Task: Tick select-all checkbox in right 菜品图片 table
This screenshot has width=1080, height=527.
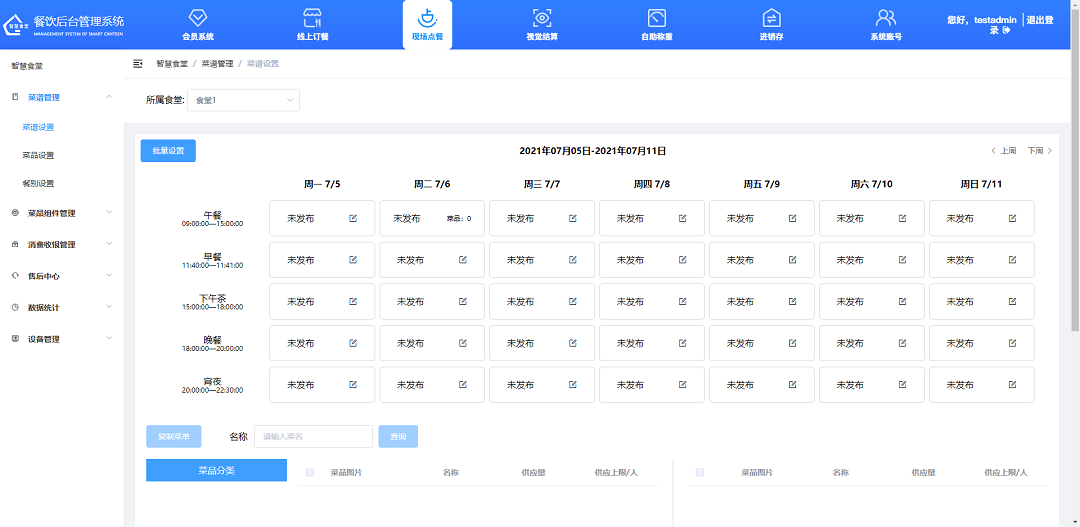Action: coord(700,472)
